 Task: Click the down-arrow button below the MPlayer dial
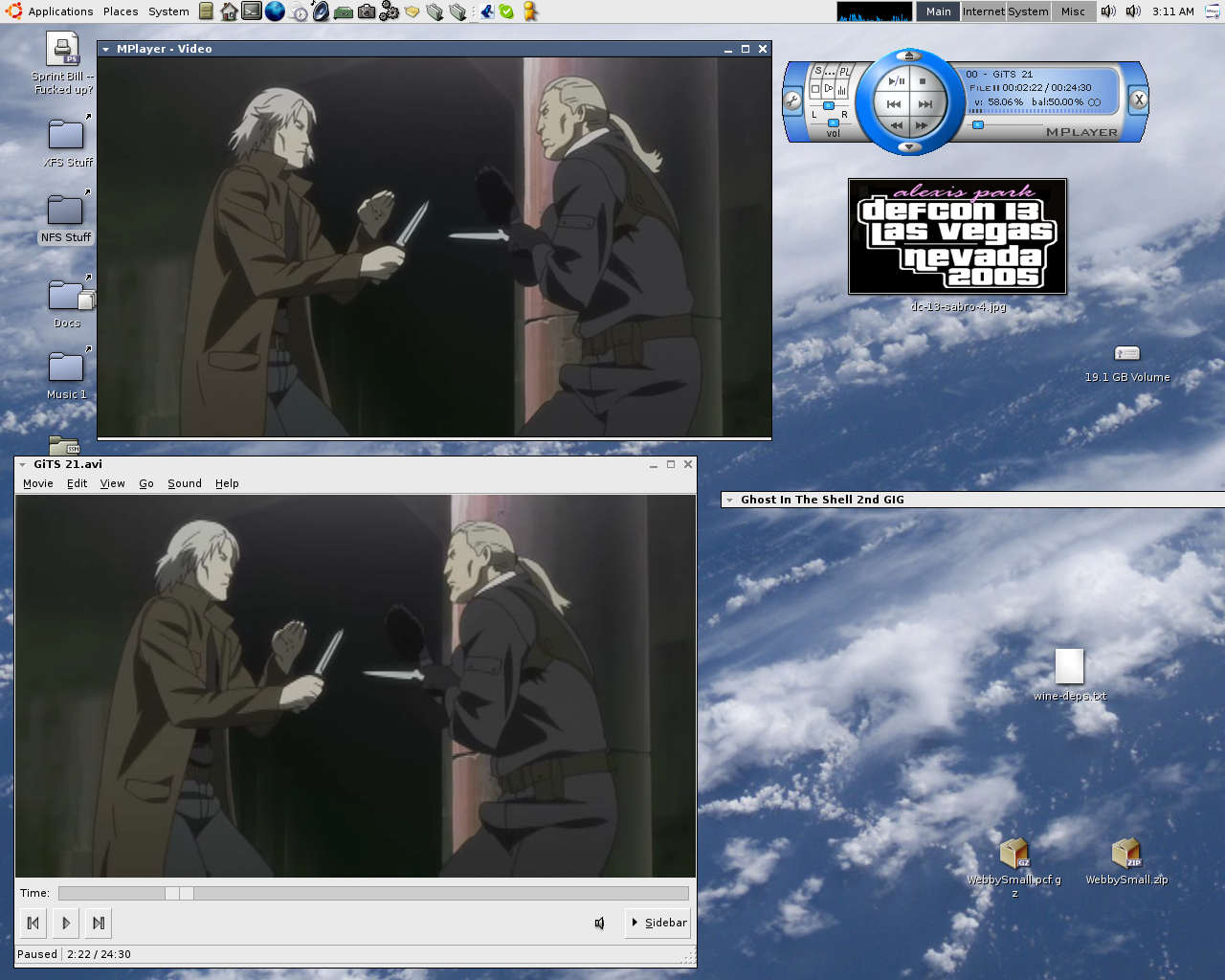tap(909, 147)
